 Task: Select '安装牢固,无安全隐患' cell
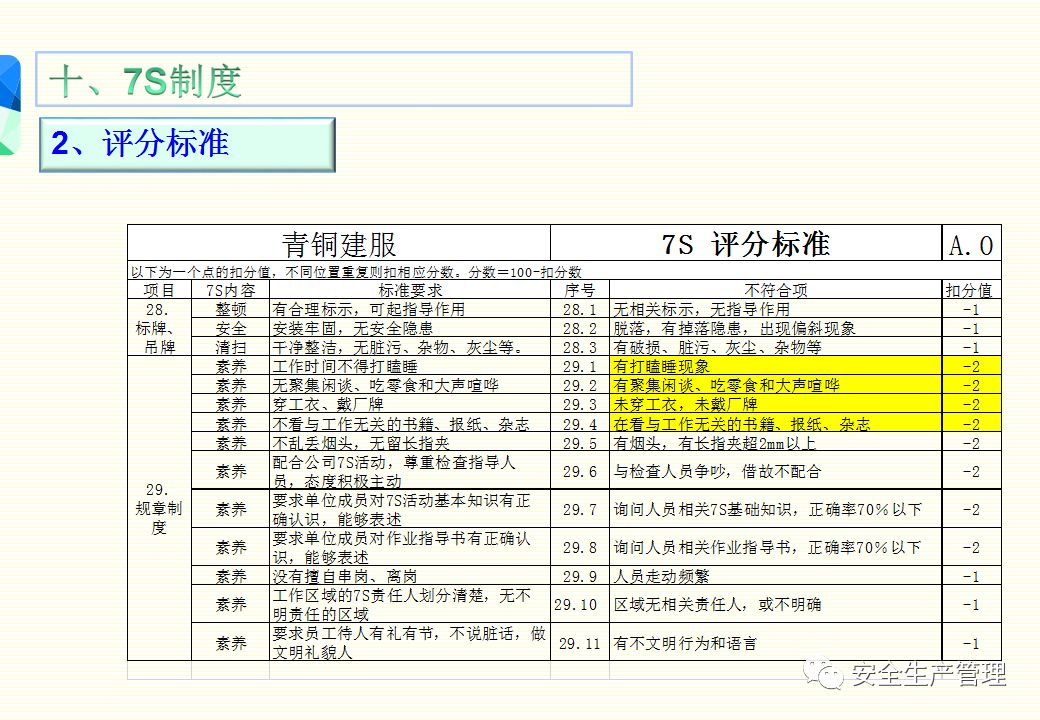point(410,328)
